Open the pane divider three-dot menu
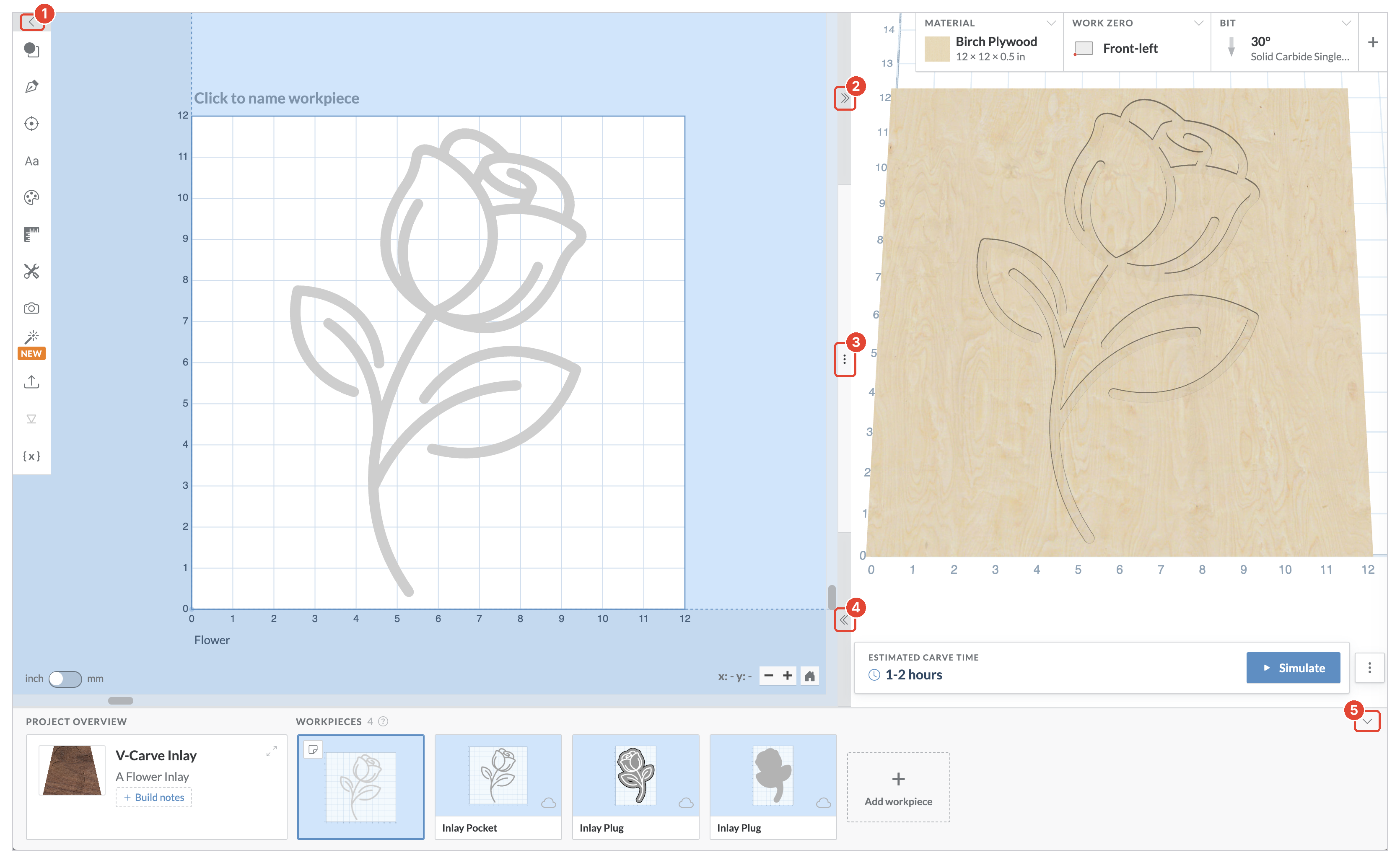 [845, 360]
